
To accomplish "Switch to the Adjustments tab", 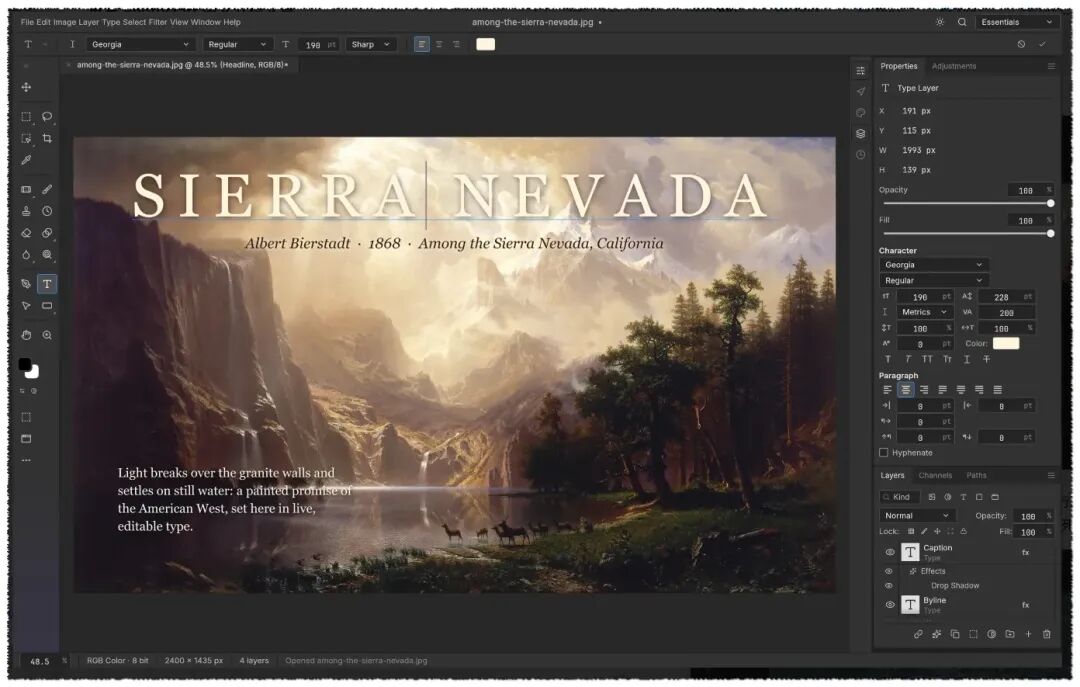I will [x=953, y=66].
